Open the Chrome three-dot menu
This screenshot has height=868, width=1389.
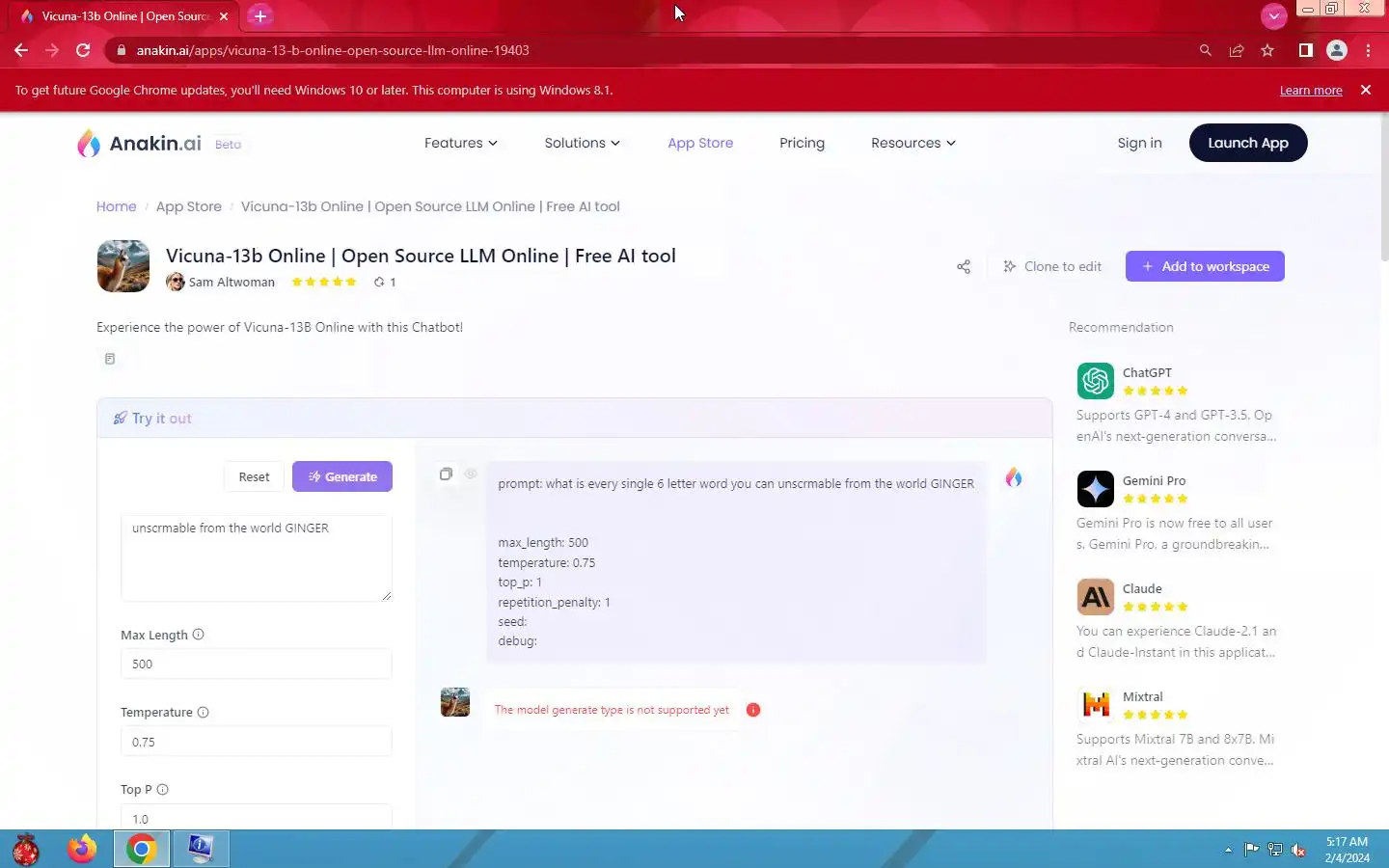(1368, 50)
